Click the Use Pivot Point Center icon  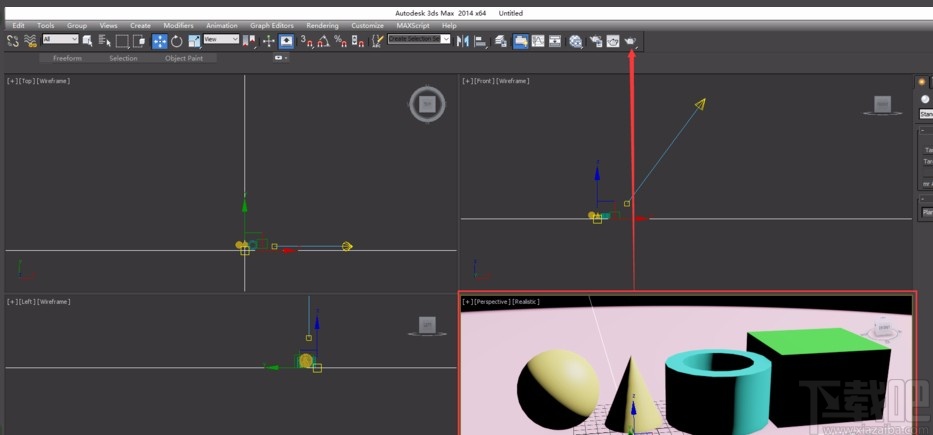tap(248, 40)
